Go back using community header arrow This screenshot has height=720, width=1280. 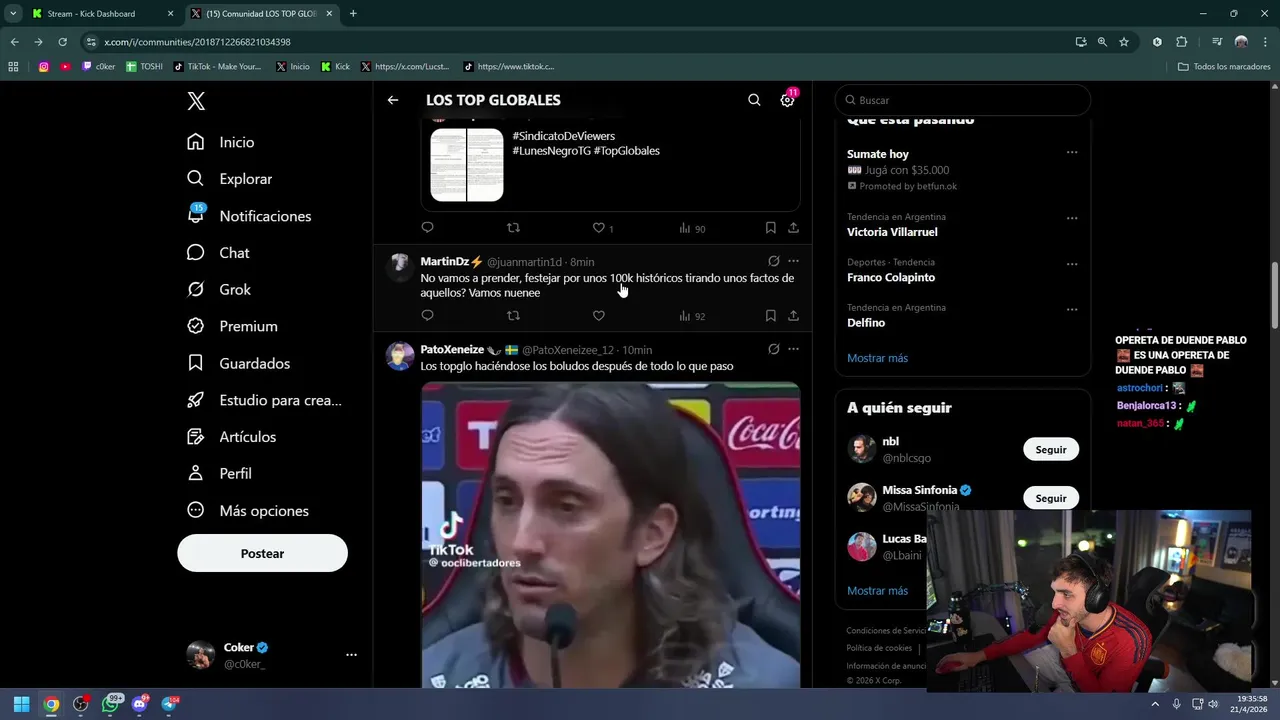[x=393, y=100]
